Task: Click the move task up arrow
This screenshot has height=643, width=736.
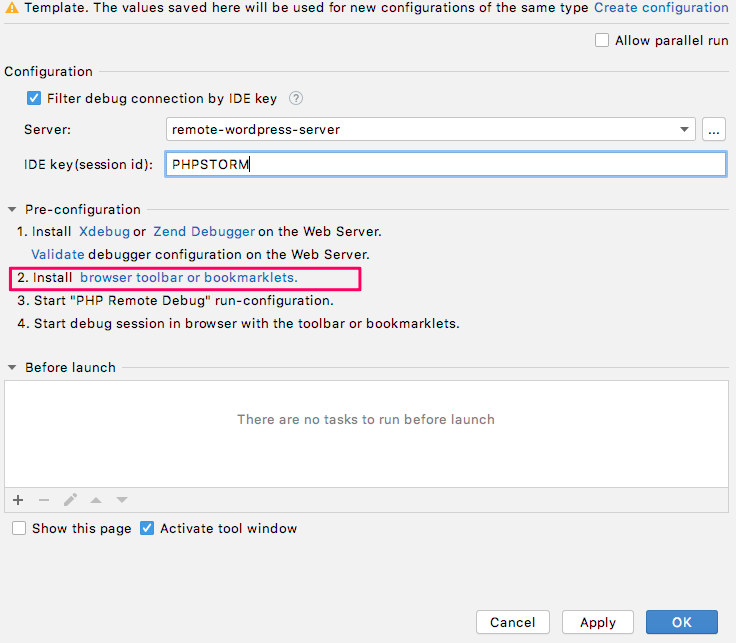Action: point(96,500)
